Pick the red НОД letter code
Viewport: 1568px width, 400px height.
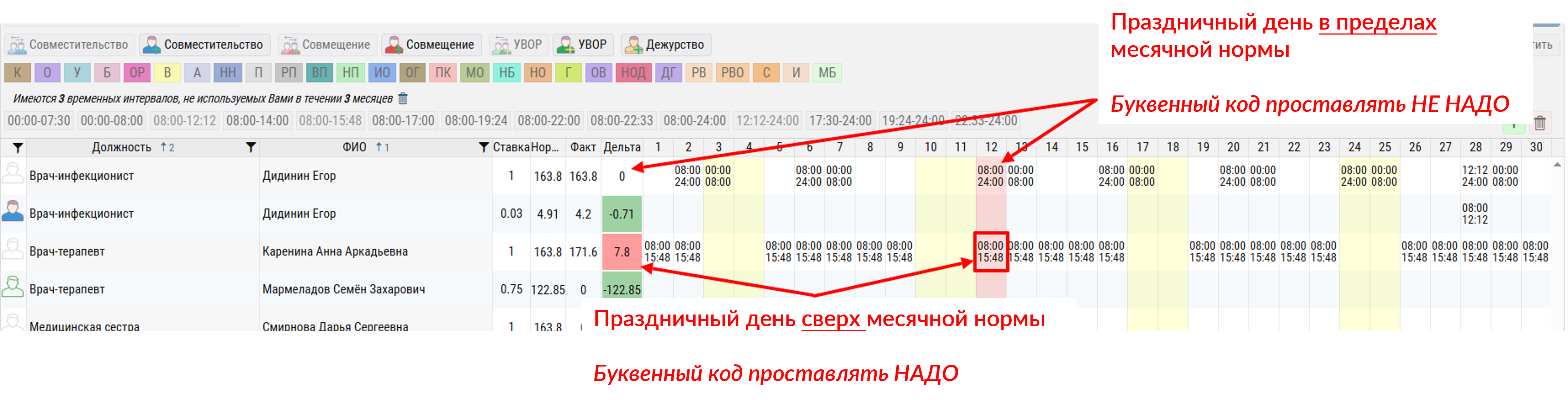(633, 73)
